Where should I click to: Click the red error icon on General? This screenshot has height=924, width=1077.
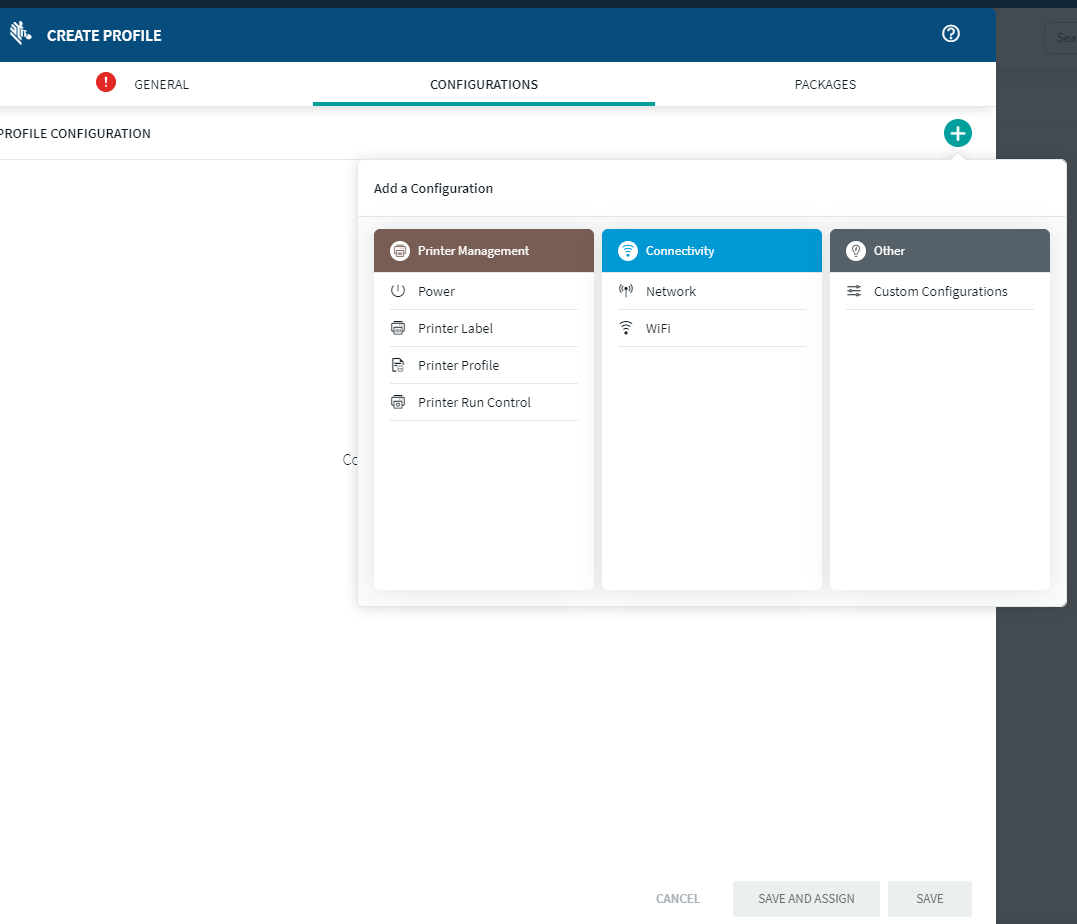106,83
